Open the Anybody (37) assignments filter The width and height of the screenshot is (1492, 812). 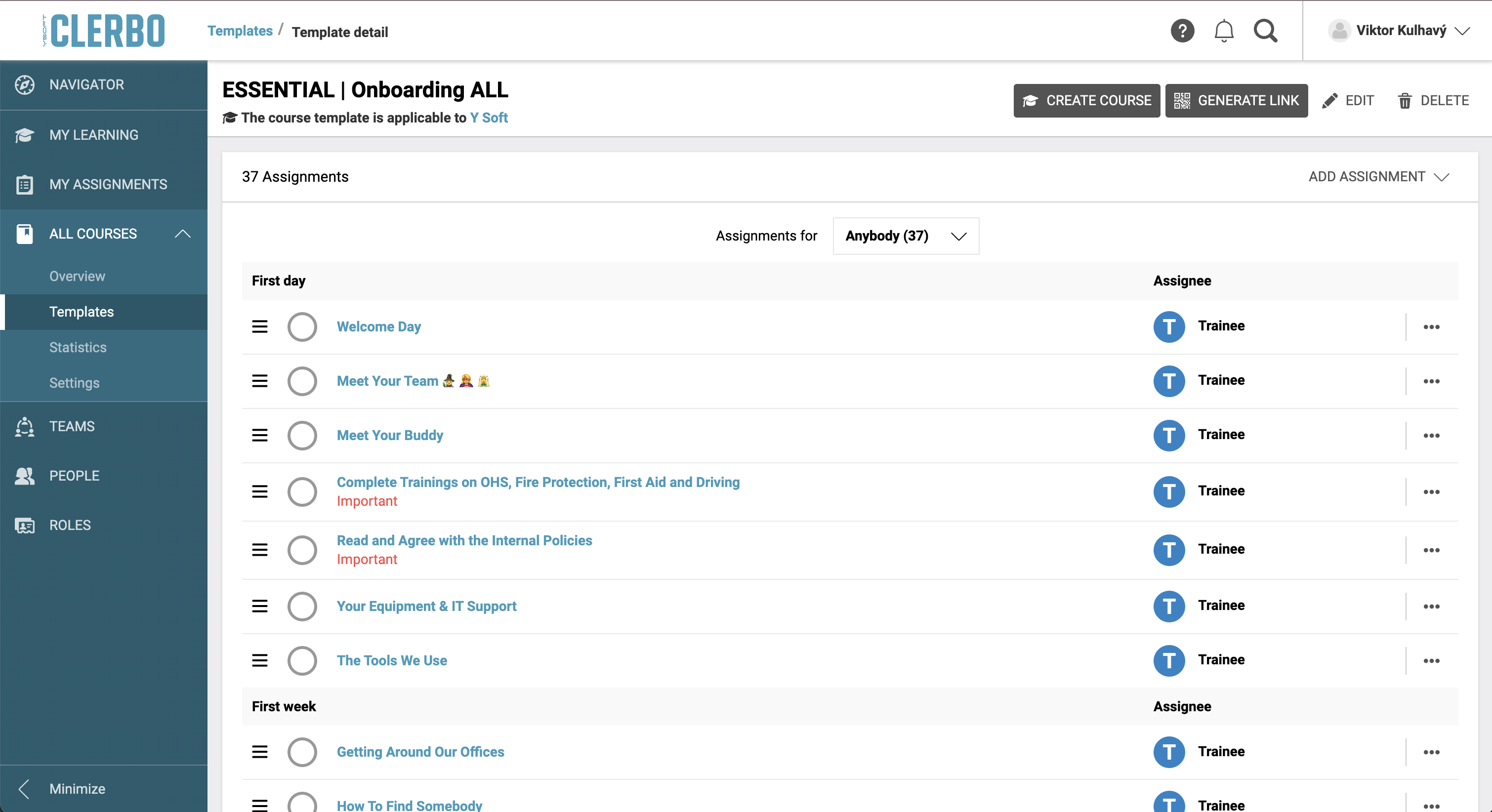[905, 236]
